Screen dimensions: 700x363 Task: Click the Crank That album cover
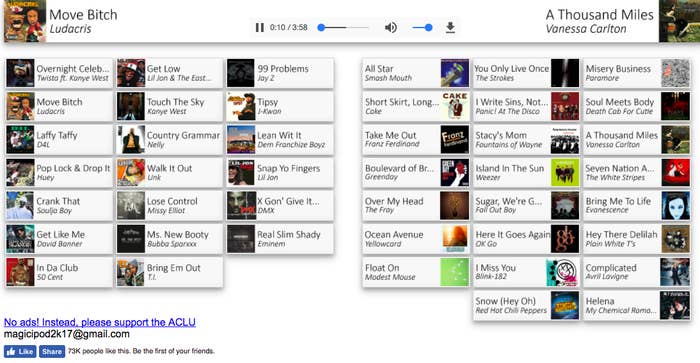[x=20, y=206]
